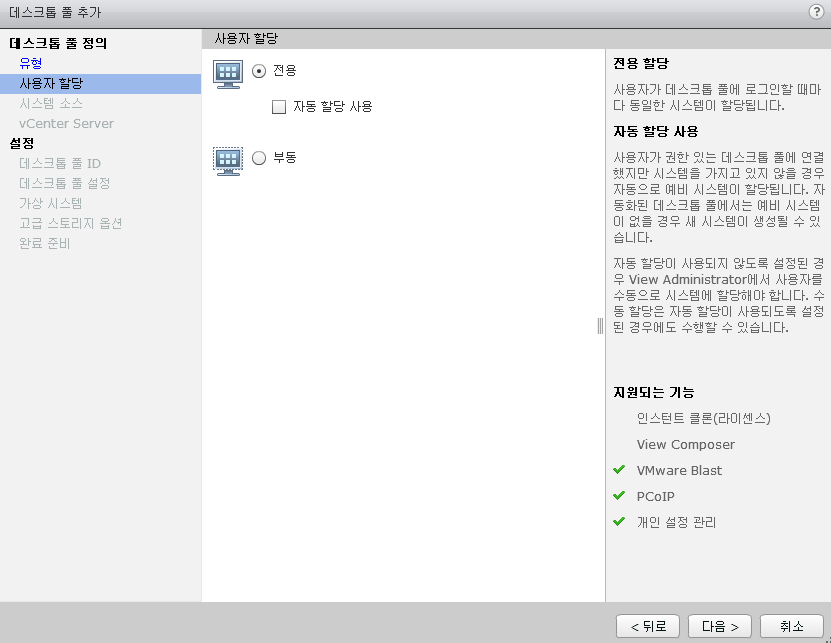The height and width of the screenshot is (643, 831).
Task: Click the 다음 > next button
Action: coord(720,627)
